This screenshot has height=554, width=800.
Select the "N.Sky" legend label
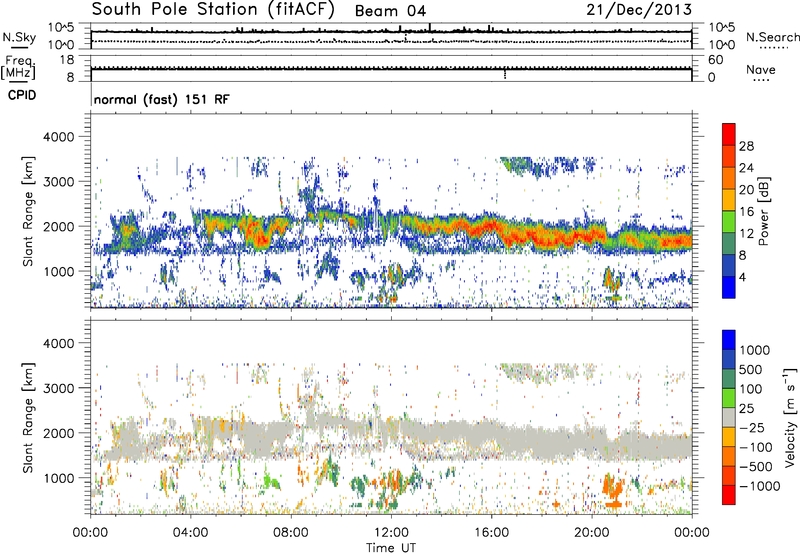(19, 37)
